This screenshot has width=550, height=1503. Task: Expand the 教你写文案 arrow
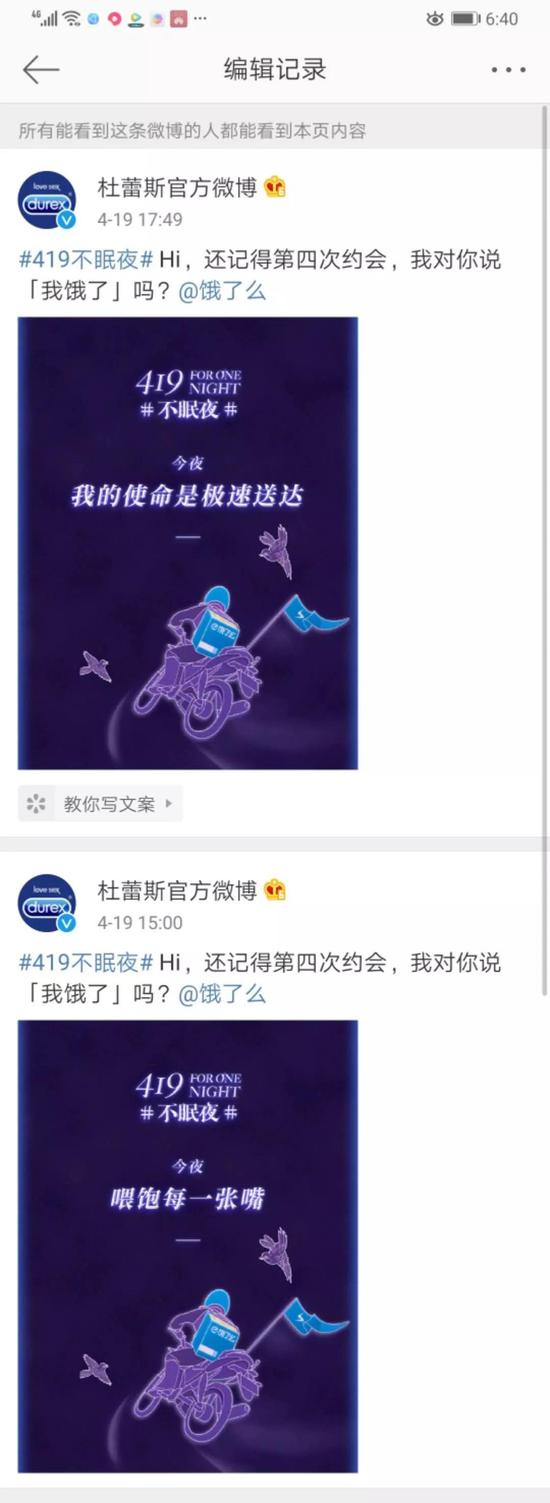(x=168, y=803)
